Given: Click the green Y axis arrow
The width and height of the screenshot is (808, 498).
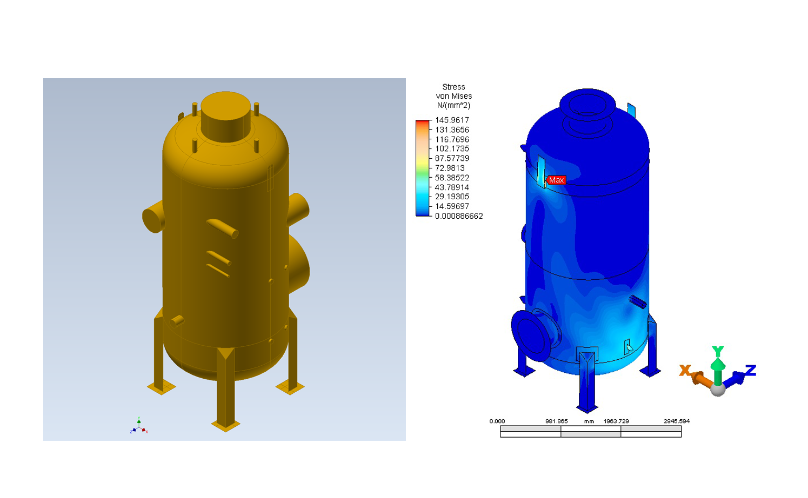Looking at the screenshot, I should coord(717,357).
